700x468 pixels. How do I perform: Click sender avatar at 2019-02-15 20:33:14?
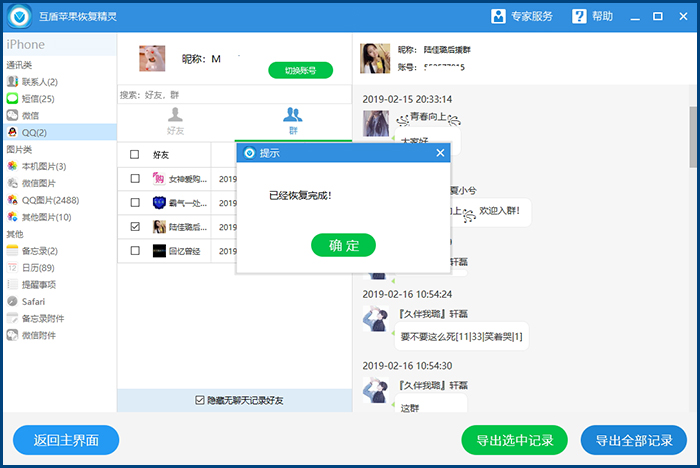[376, 123]
